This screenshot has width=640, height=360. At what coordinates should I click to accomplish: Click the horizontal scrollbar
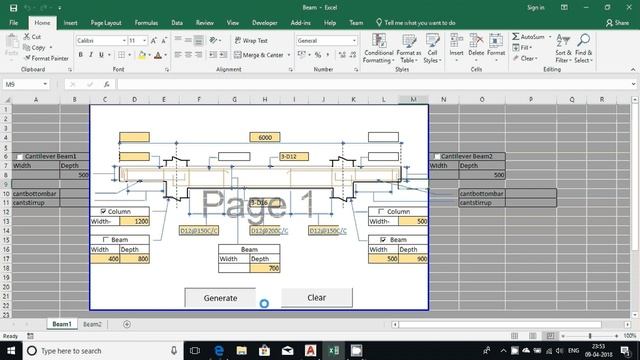click(500, 324)
